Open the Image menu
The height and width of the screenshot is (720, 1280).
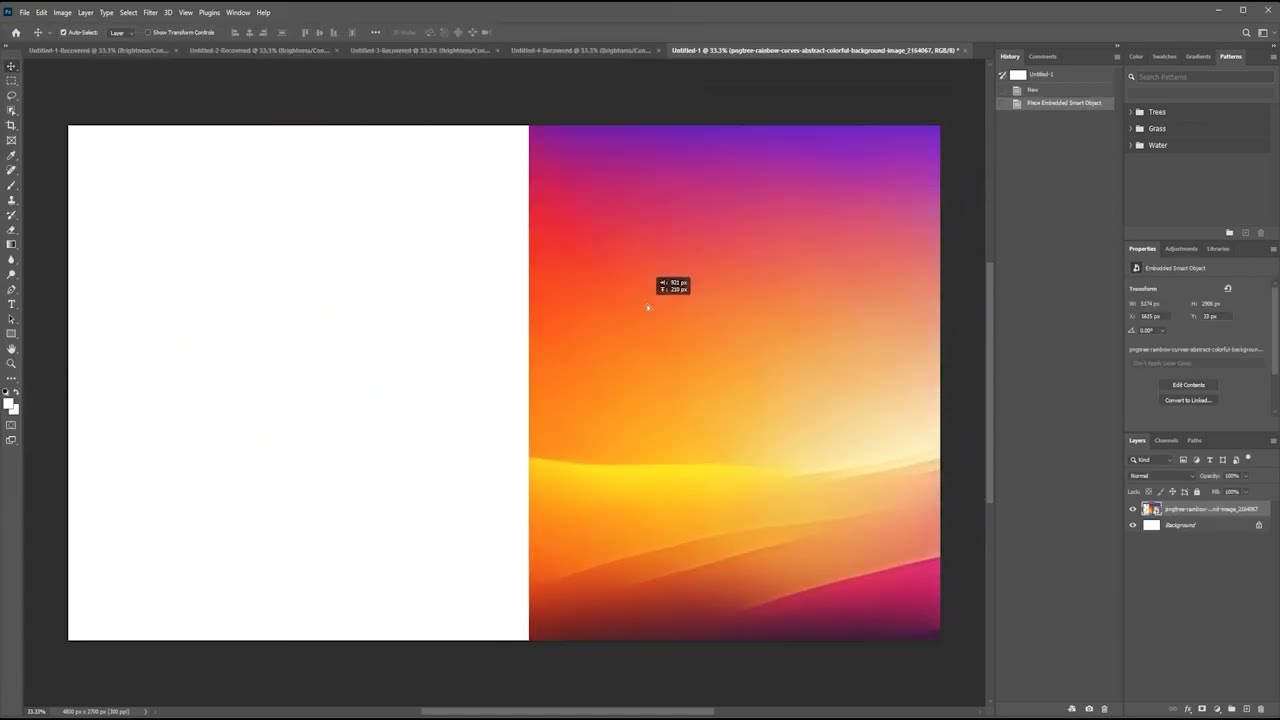pos(62,13)
